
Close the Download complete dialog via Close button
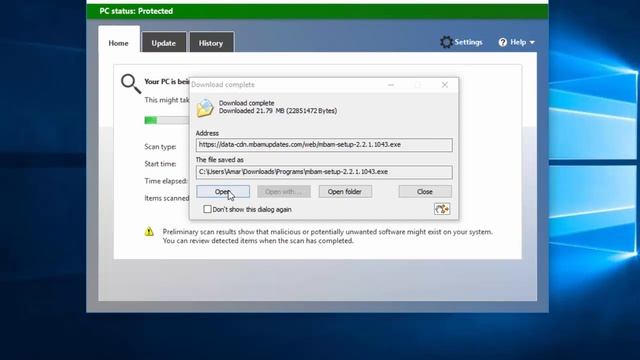(x=425, y=191)
